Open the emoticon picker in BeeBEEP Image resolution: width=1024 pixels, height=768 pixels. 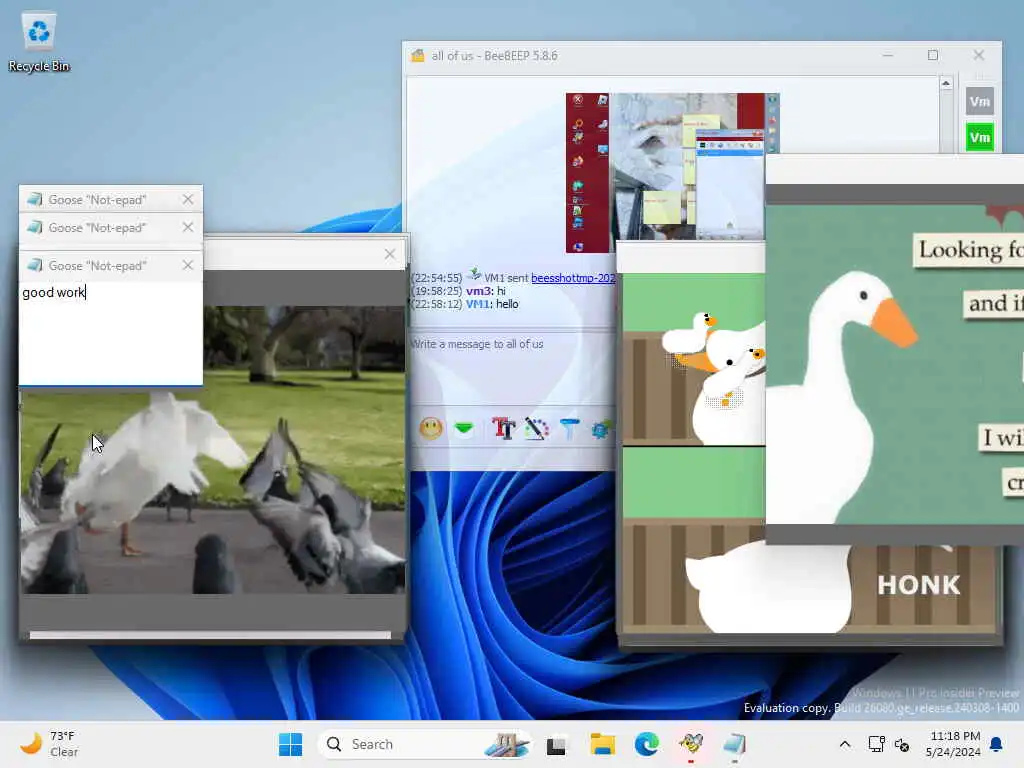(431, 428)
